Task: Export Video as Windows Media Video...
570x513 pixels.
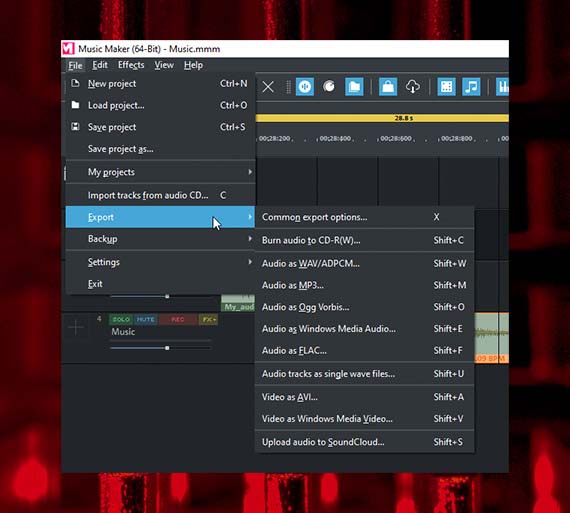Action: 365,419
